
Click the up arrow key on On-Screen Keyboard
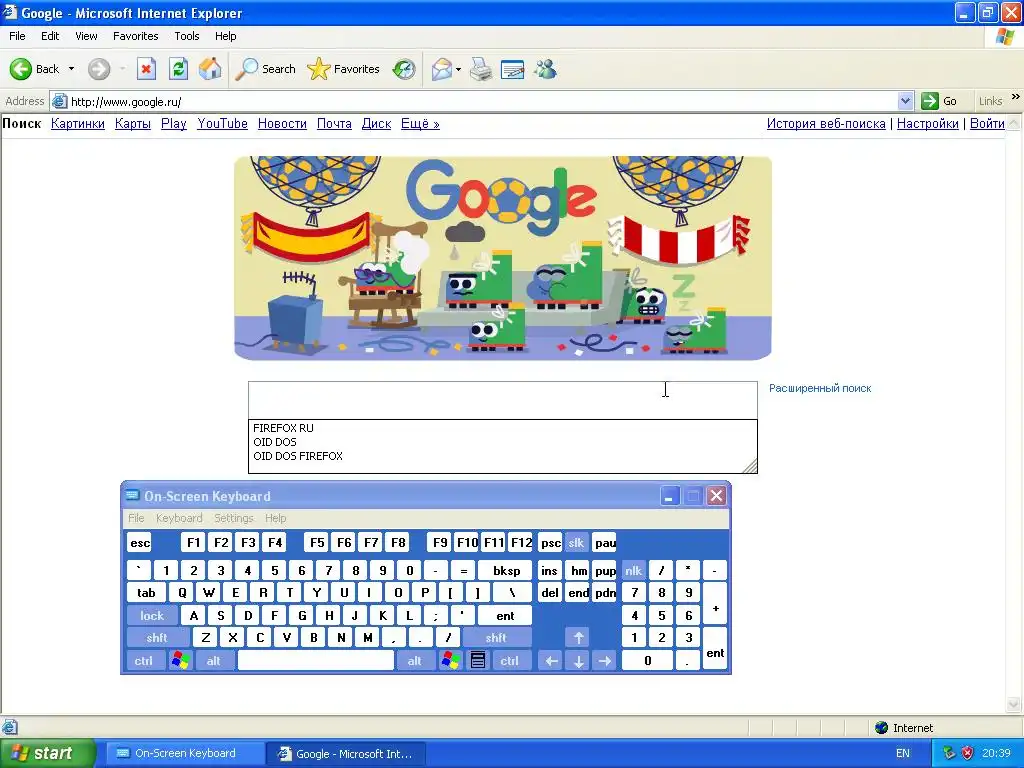click(578, 637)
